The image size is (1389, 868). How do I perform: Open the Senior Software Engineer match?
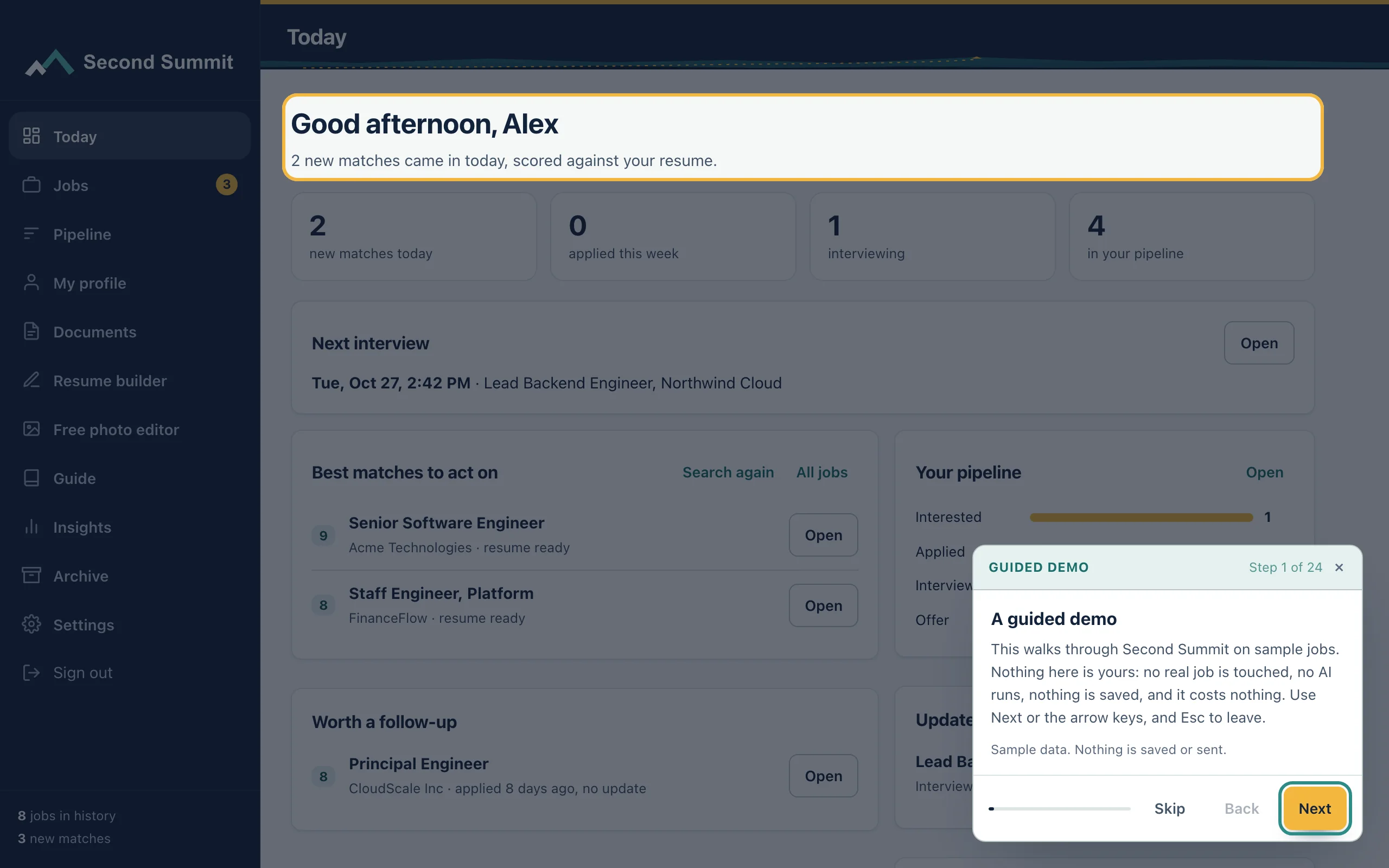[823, 535]
